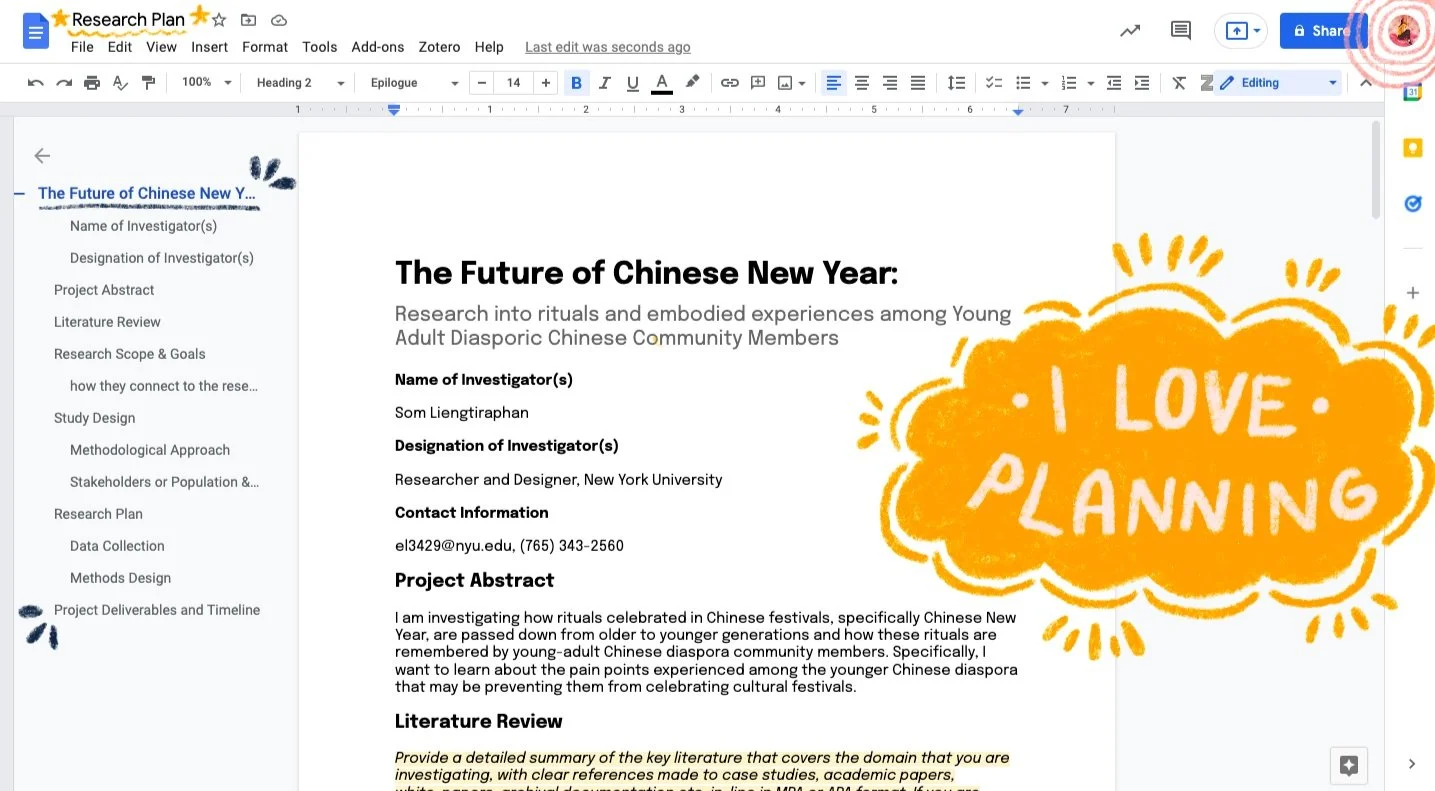Toggle underline formatting
The width and height of the screenshot is (1435, 791).
click(x=632, y=83)
